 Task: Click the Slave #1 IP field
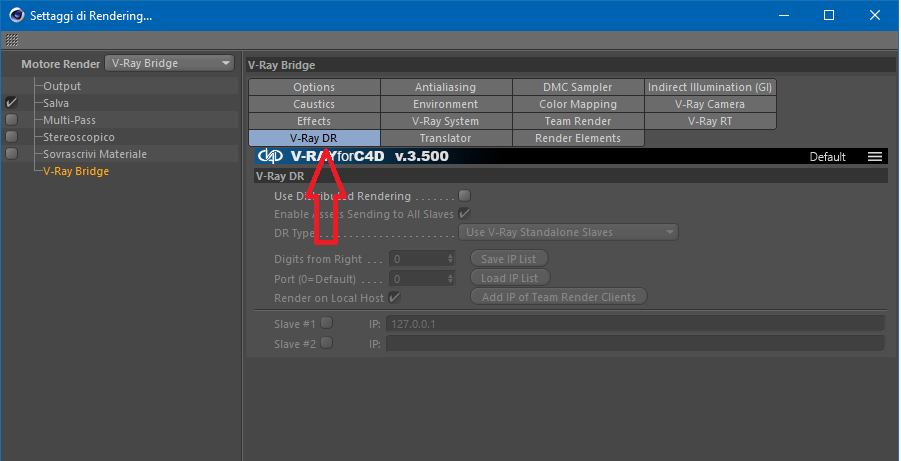coord(635,324)
